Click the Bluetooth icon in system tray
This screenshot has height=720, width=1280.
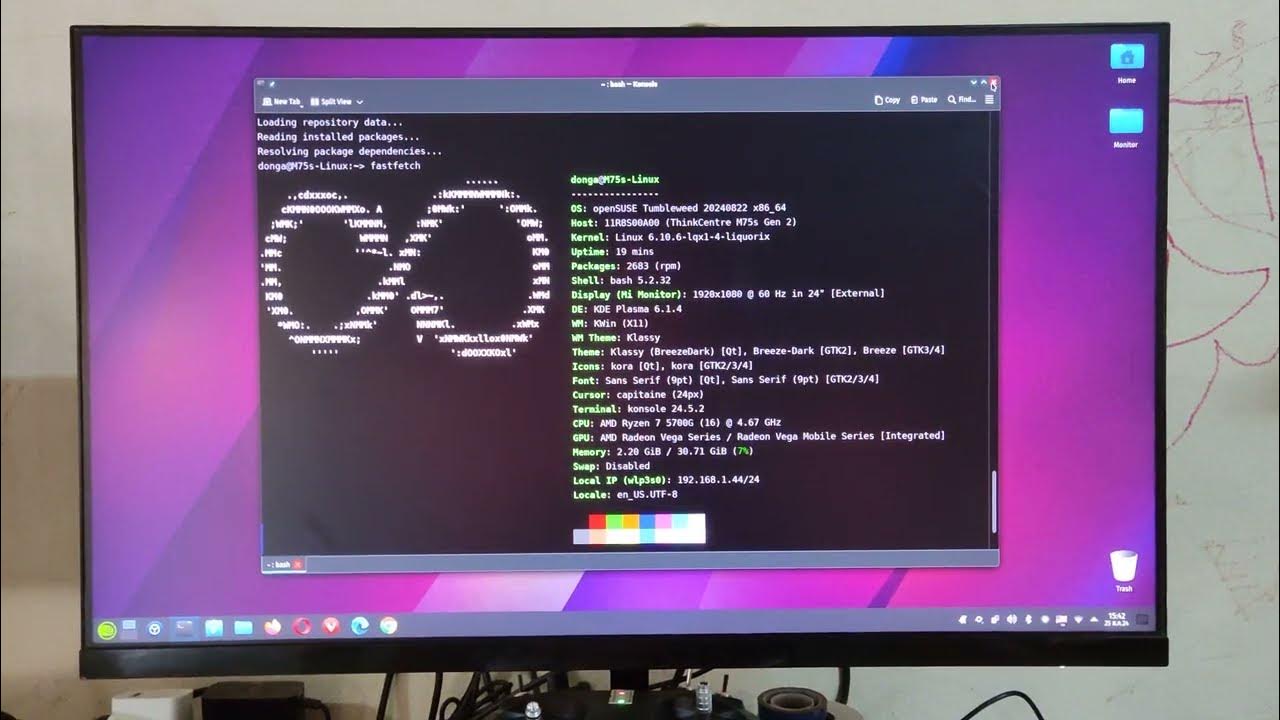click(x=1028, y=619)
